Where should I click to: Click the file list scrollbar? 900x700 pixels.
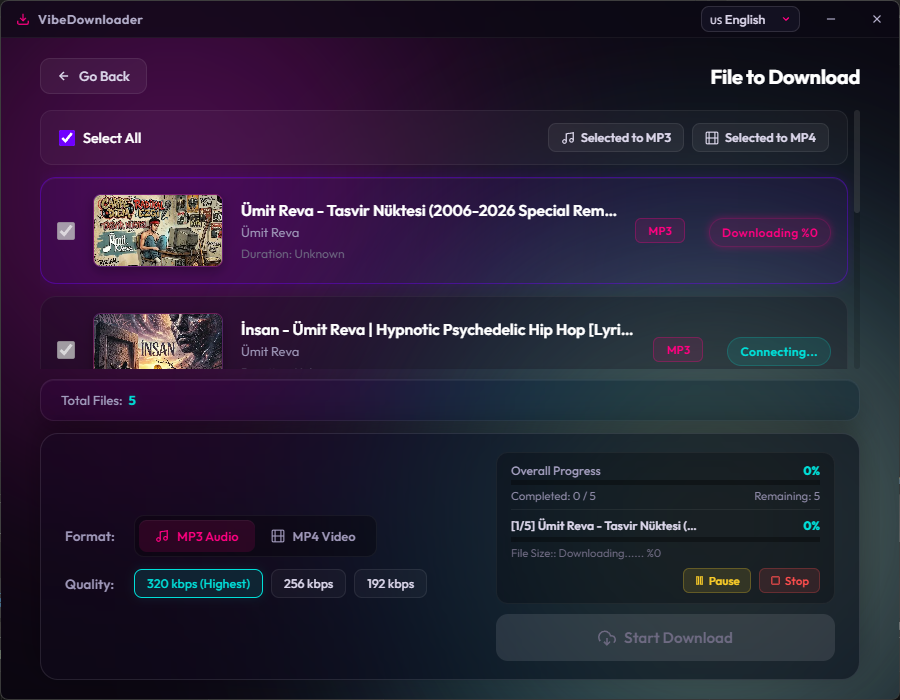(857, 162)
